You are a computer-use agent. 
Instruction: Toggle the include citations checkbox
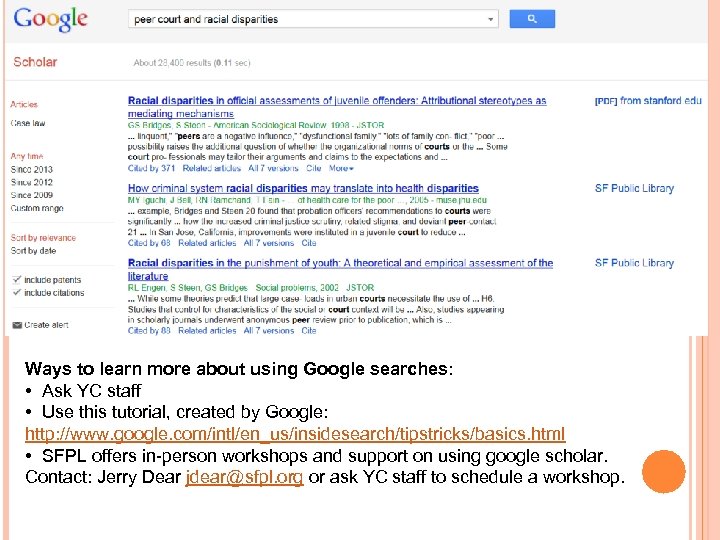click(17, 292)
